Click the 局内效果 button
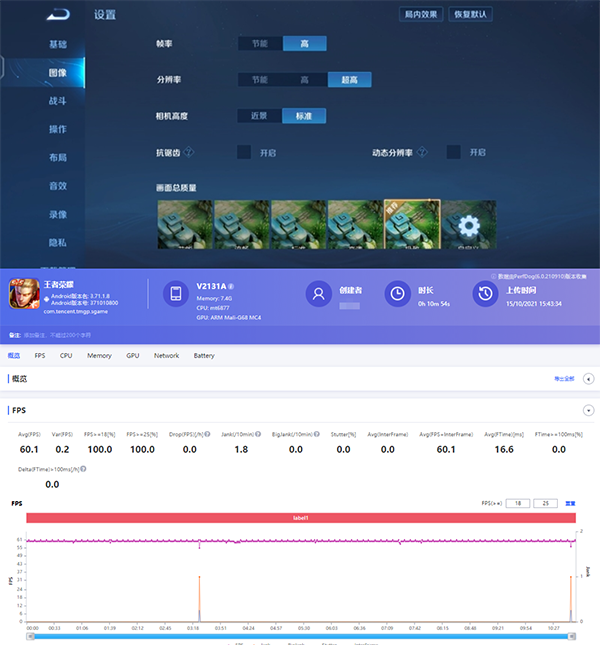 (421, 15)
